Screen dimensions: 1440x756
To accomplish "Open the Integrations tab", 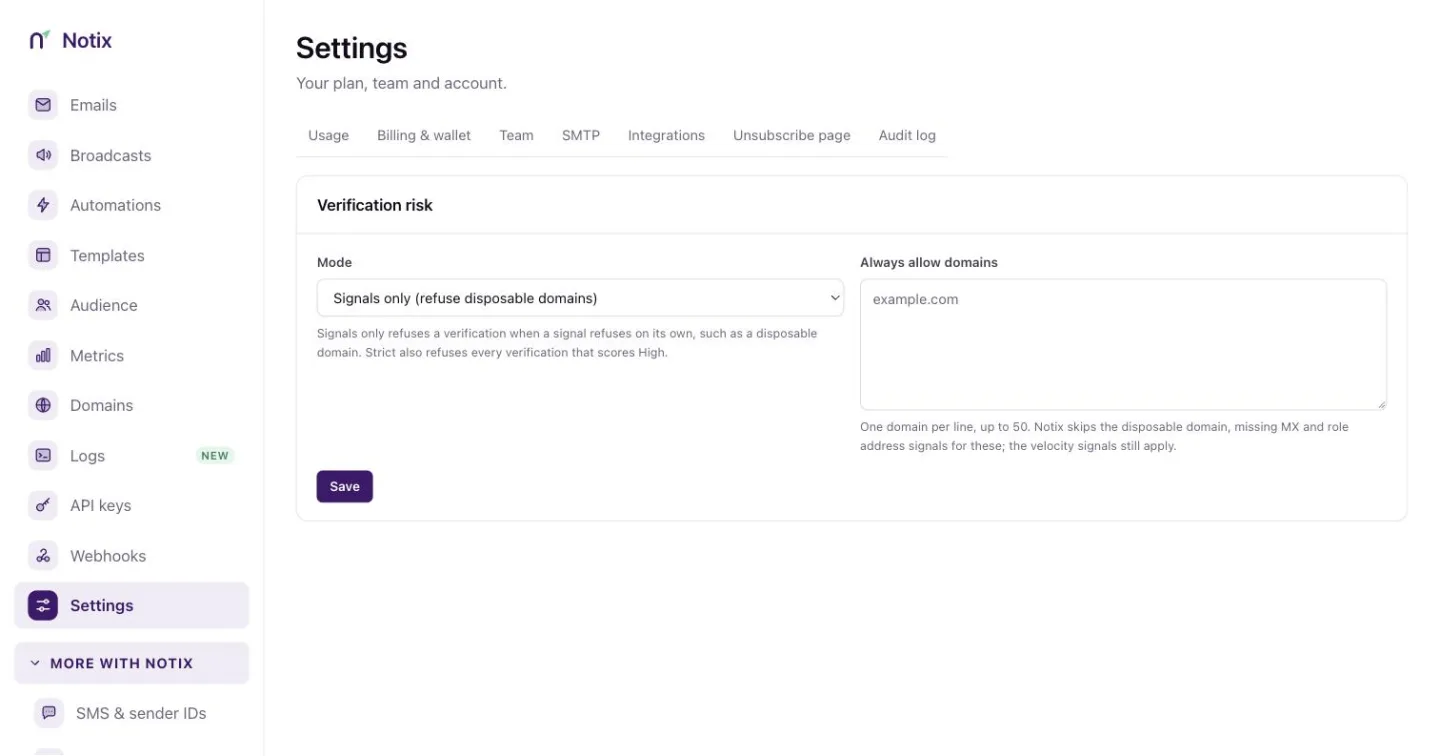I will pyautogui.click(x=666, y=135).
